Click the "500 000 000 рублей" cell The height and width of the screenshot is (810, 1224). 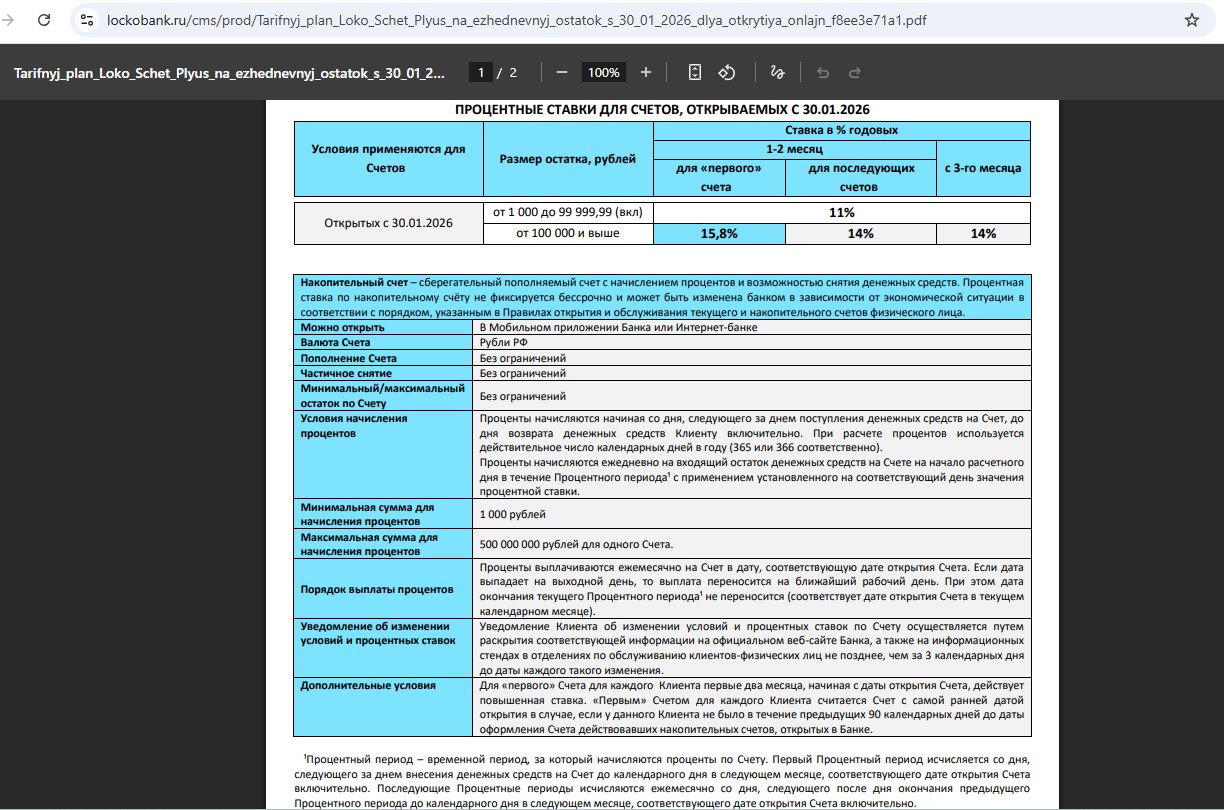coord(576,544)
